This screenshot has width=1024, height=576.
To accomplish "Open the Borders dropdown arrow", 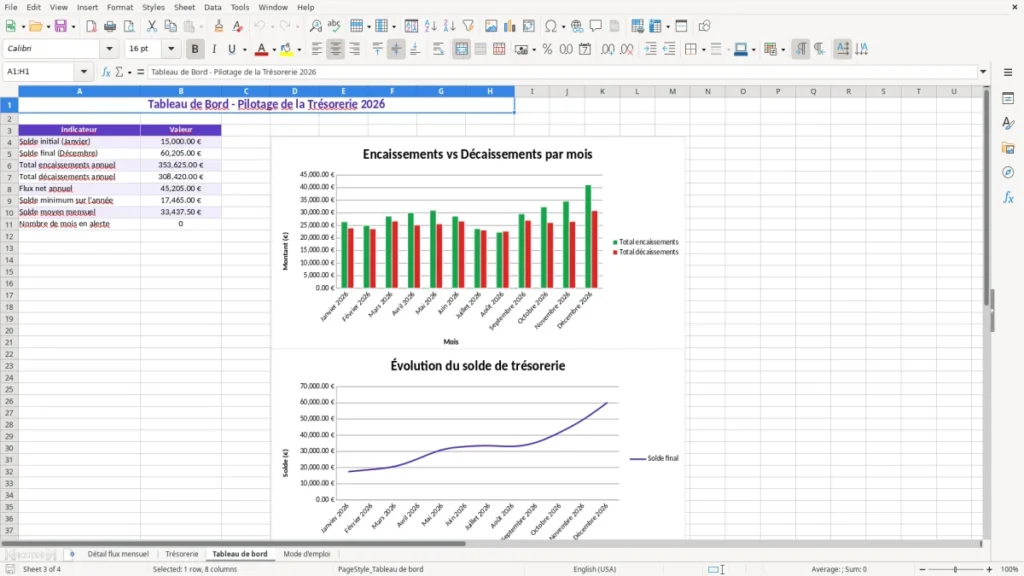I will [703, 50].
